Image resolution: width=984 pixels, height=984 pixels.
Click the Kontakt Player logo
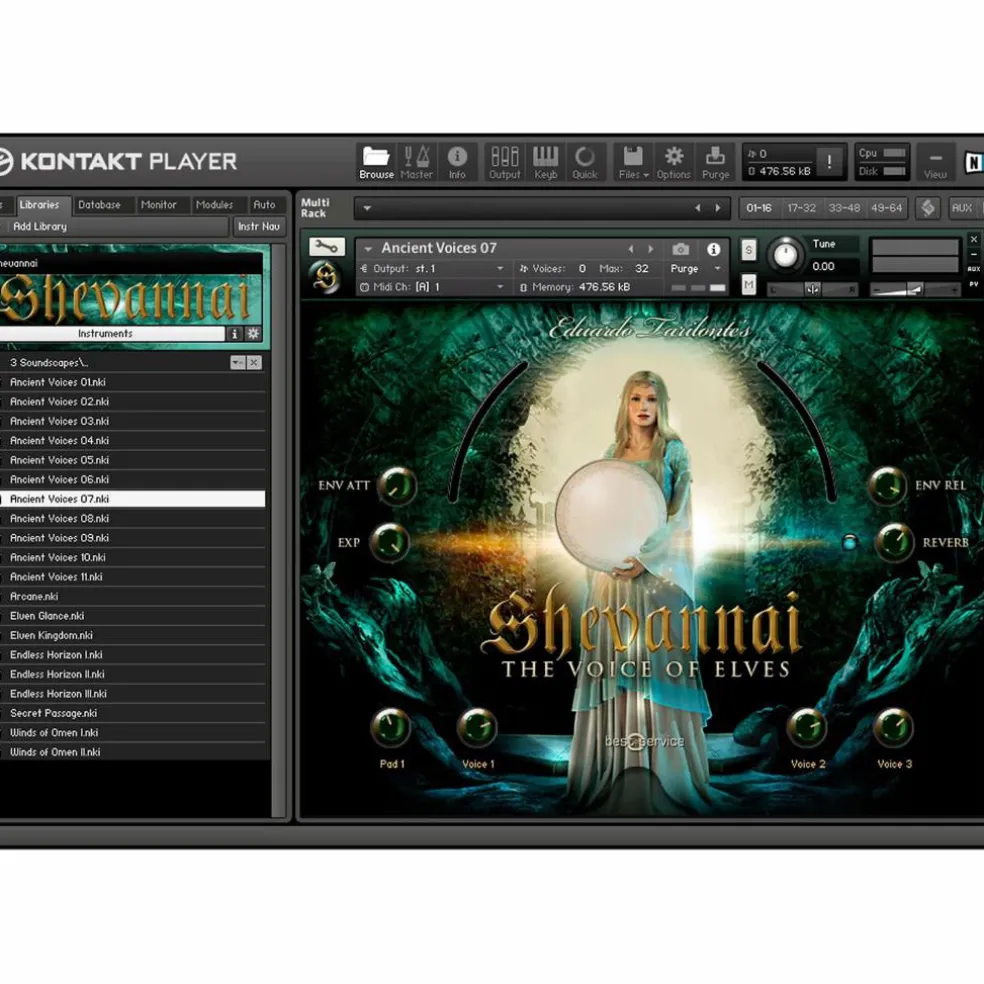pyautogui.click(x=119, y=161)
